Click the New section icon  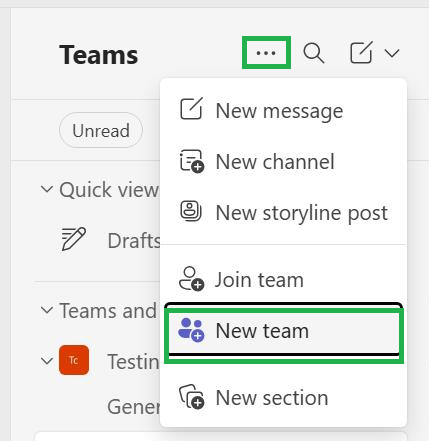point(192,397)
